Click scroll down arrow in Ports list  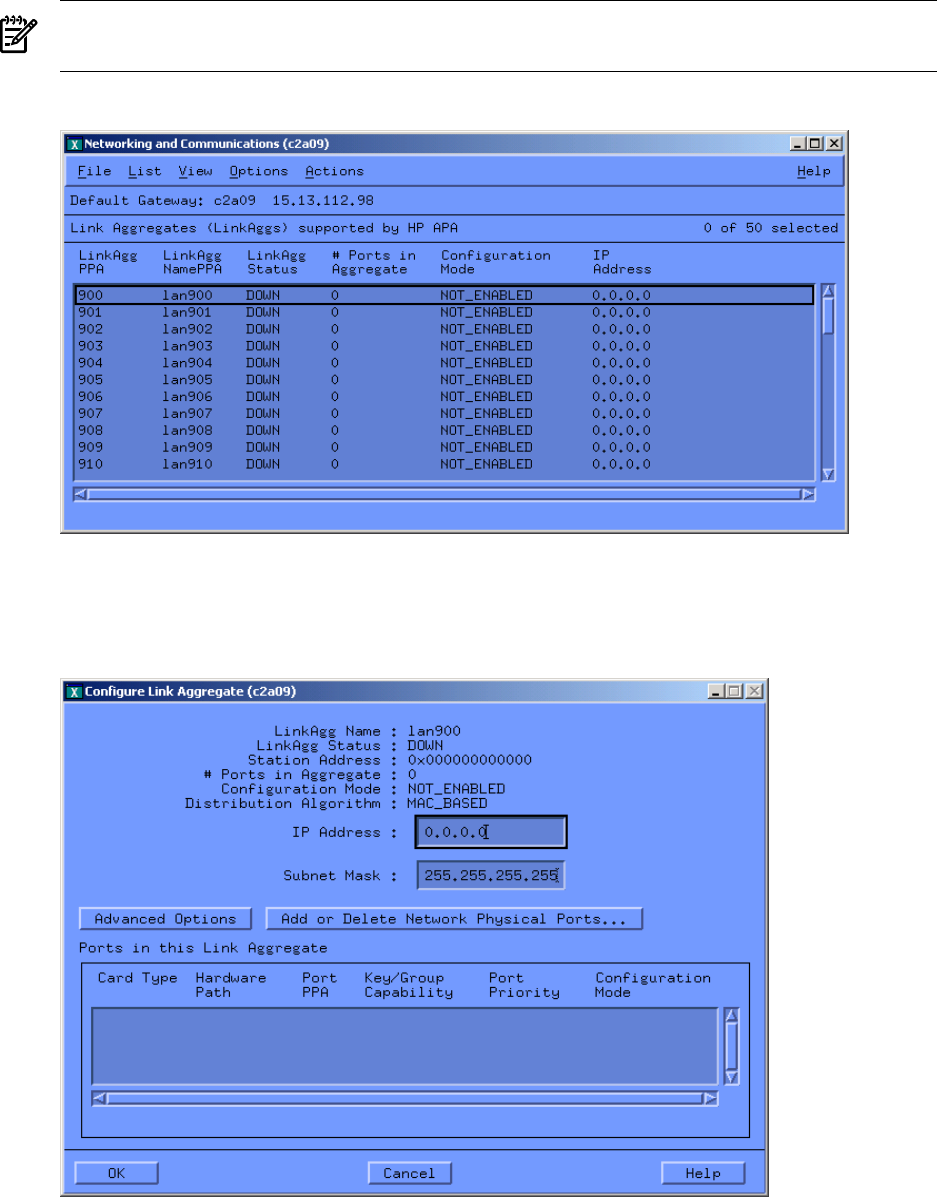(732, 1078)
